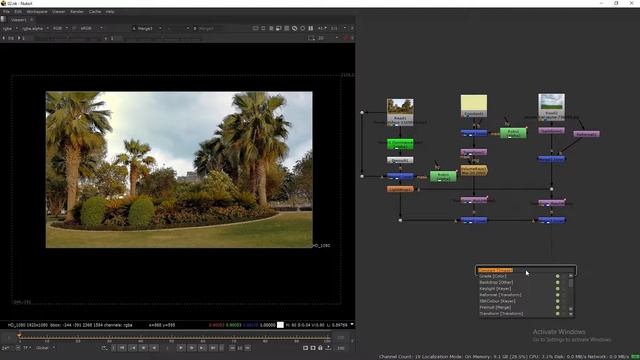Open the viewer wipe mode dropdown
Viewport: 640px width, 360px height.
point(178,29)
